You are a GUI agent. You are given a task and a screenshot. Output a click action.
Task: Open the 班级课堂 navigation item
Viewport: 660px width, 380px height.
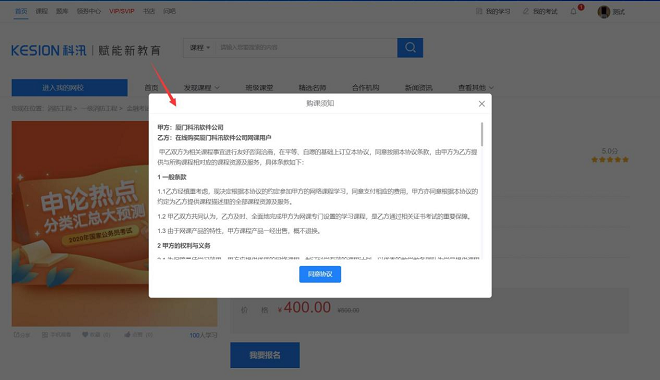[x=259, y=88]
